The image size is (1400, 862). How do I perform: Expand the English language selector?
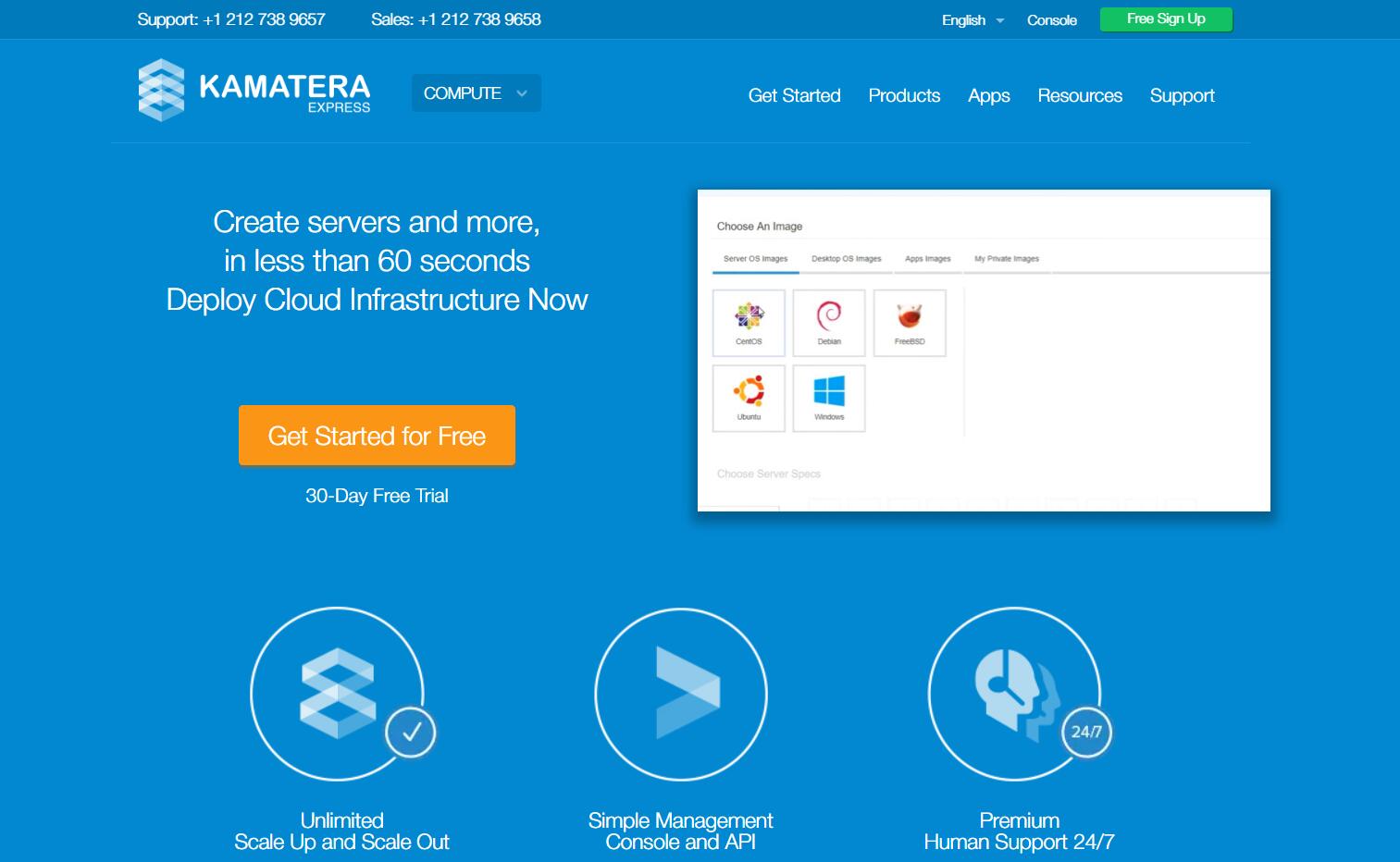(973, 20)
